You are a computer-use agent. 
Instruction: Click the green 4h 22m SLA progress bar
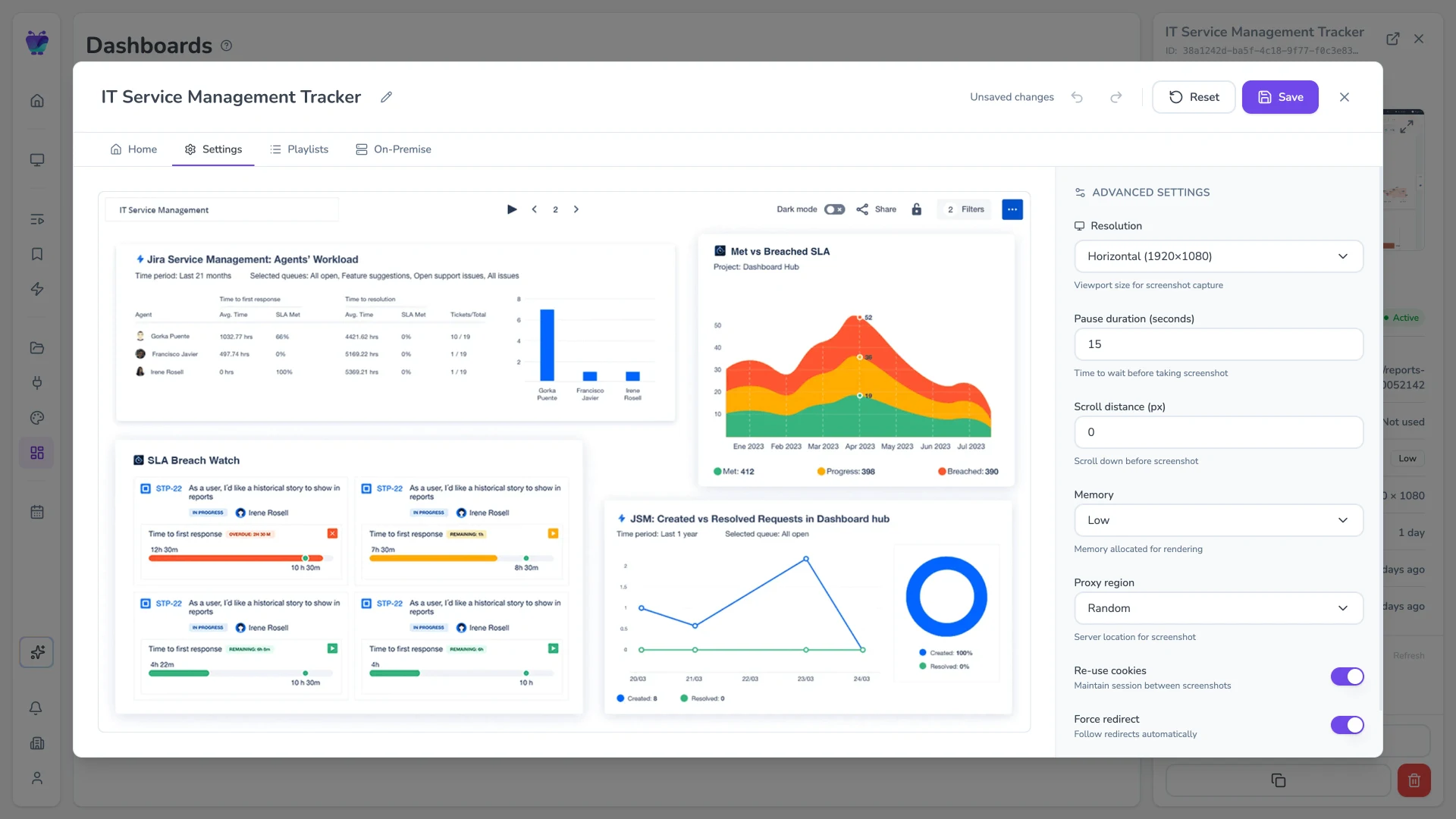[x=179, y=673]
